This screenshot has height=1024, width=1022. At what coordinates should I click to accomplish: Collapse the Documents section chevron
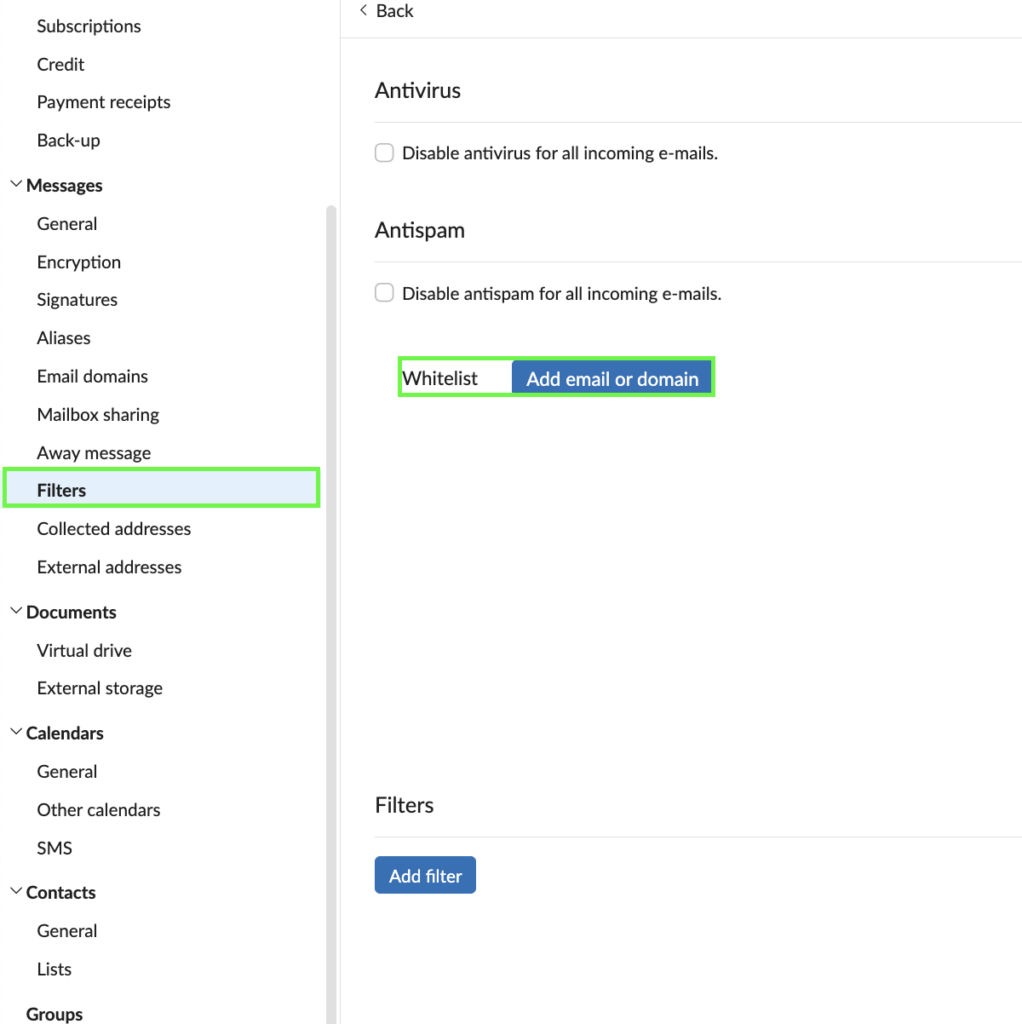click(x=16, y=612)
